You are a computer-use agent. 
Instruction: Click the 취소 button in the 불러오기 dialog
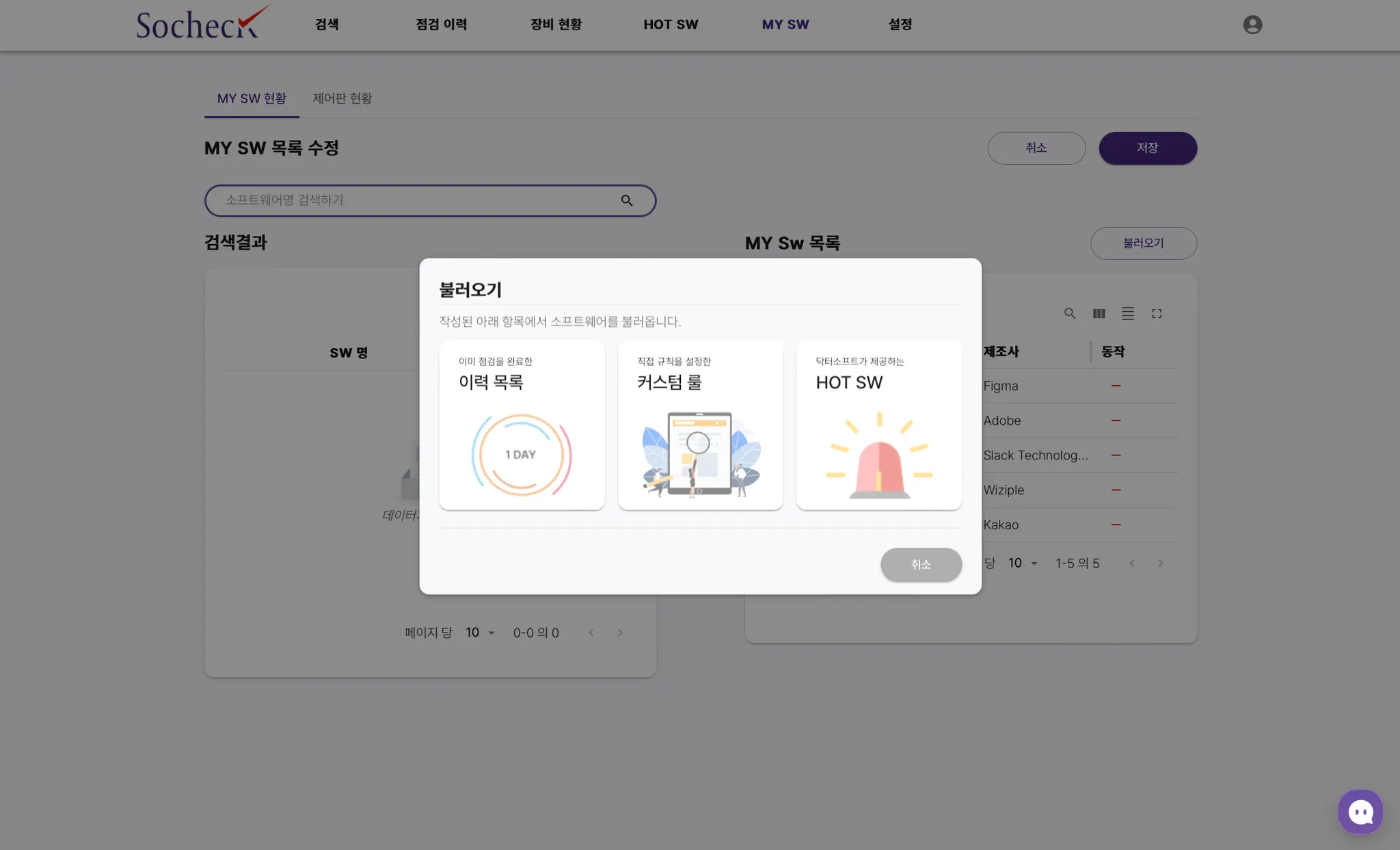coord(921,564)
